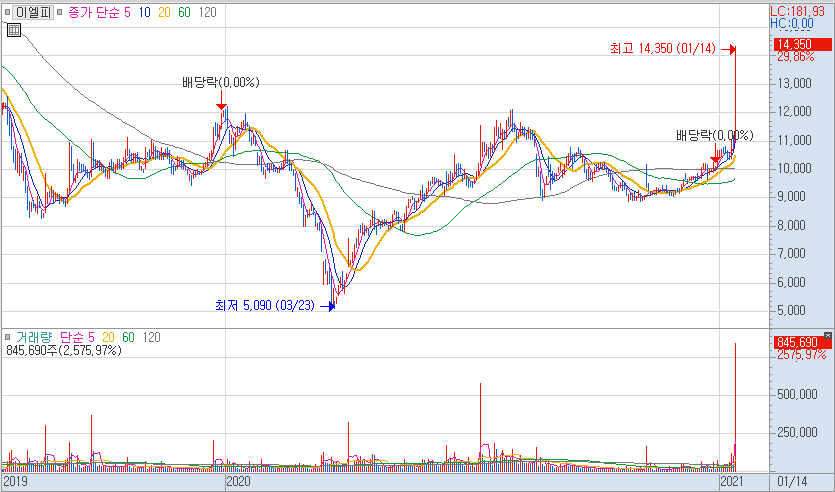Click the 2021 year label on time axis

pyautogui.click(x=733, y=481)
